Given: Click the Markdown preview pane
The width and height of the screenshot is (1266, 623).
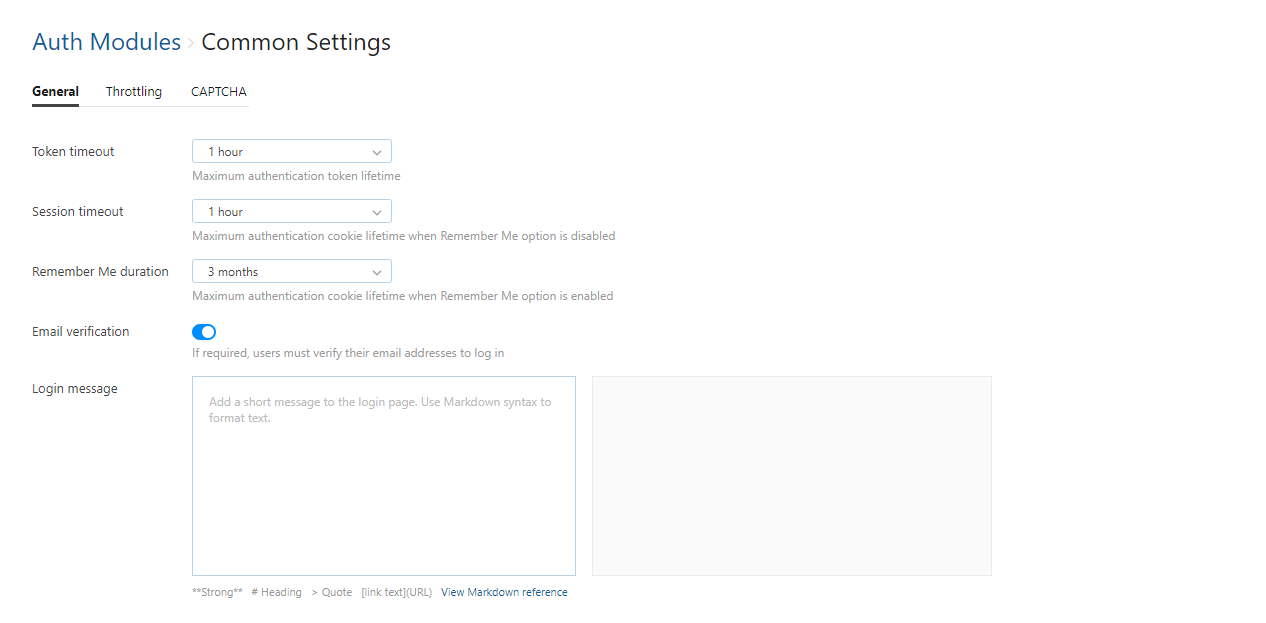Looking at the screenshot, I should click(791, 476).
